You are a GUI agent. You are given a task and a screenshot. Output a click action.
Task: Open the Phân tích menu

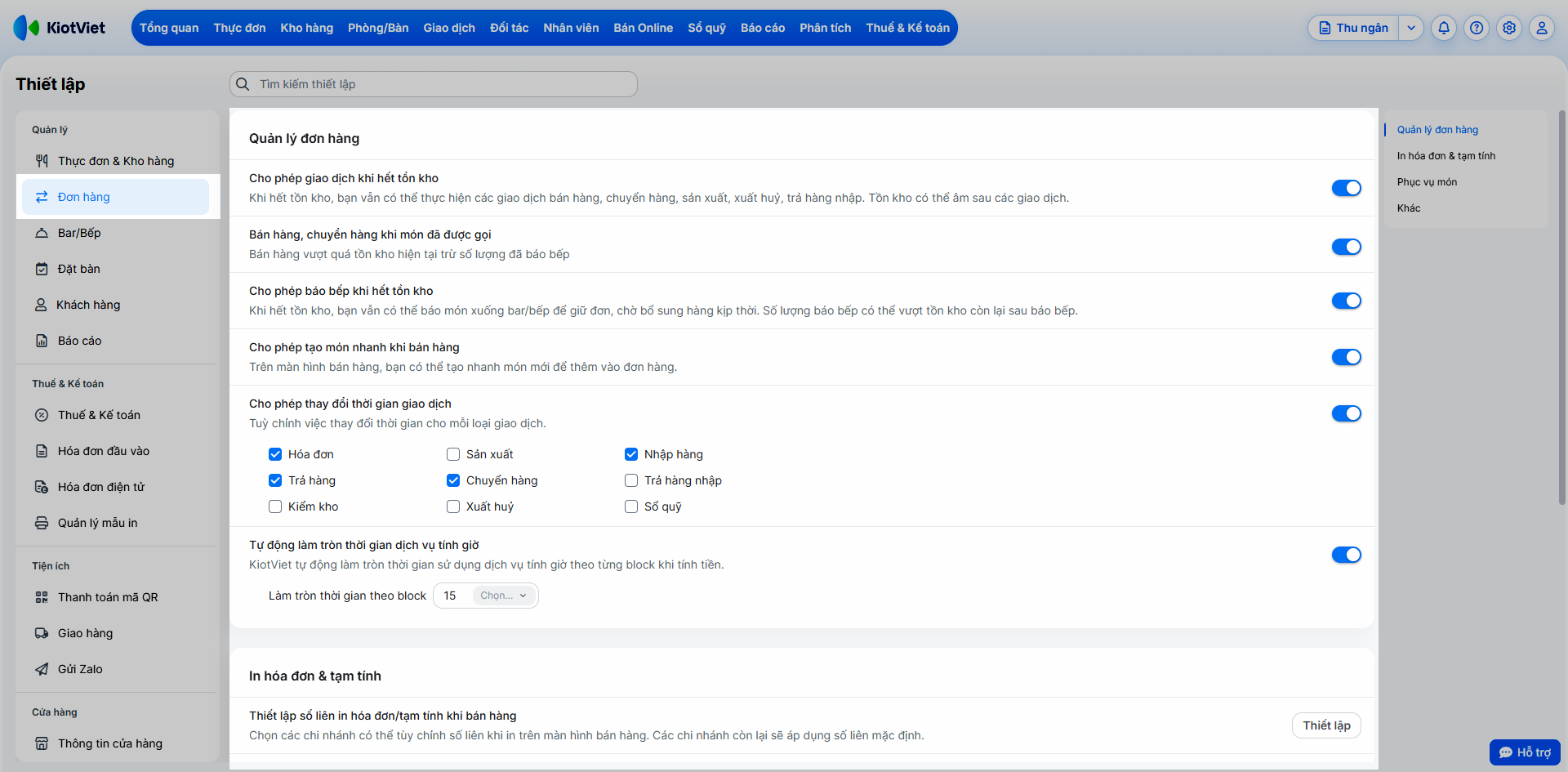tap(826, 28)
